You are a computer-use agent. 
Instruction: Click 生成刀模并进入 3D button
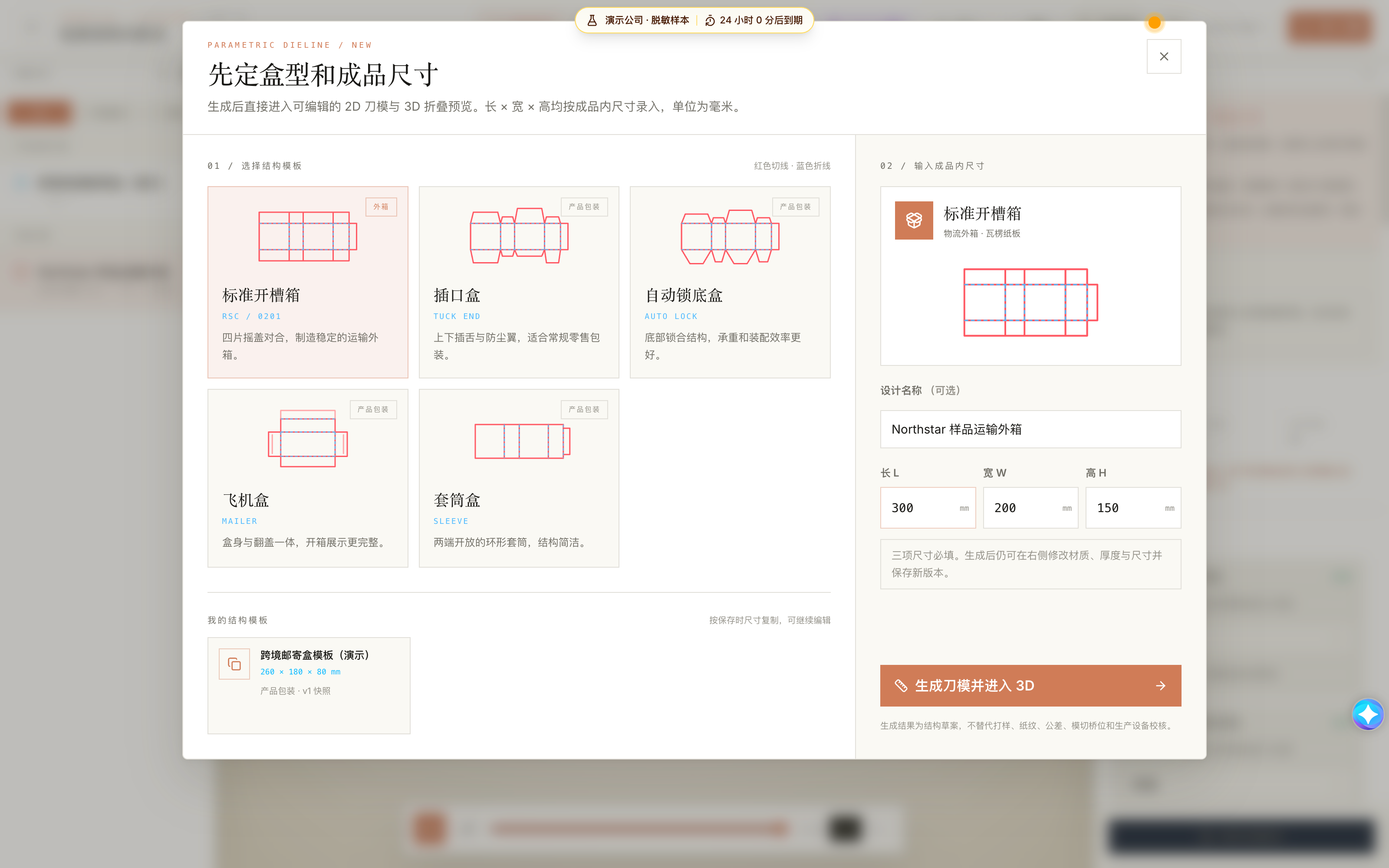[1030, 685]
